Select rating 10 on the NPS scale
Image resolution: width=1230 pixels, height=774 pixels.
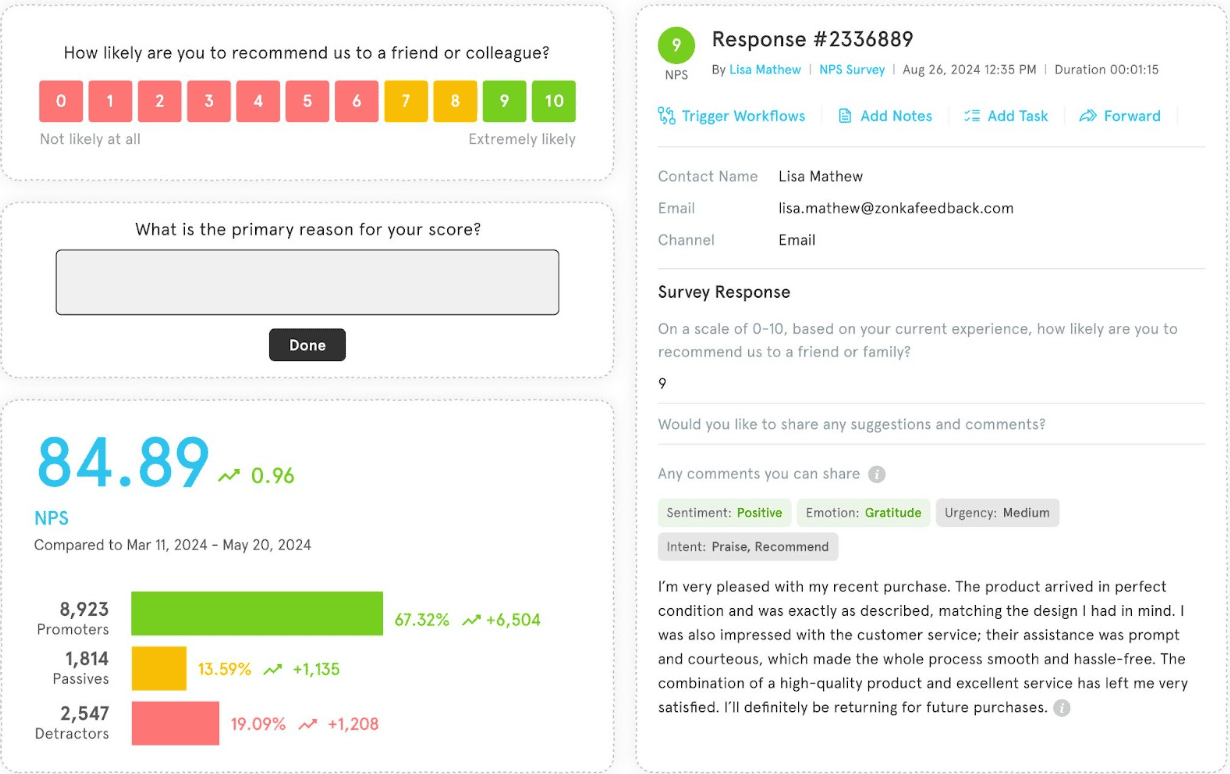click(x=554, y=101)
